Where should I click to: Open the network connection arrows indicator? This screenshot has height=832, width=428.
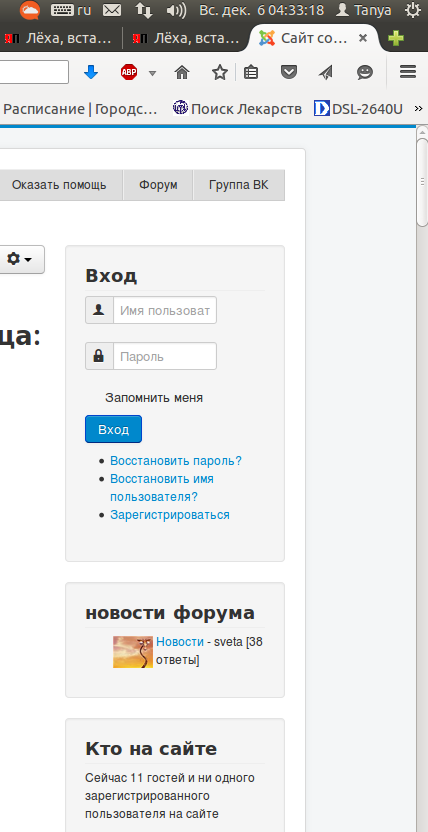[x=143, y=10]
